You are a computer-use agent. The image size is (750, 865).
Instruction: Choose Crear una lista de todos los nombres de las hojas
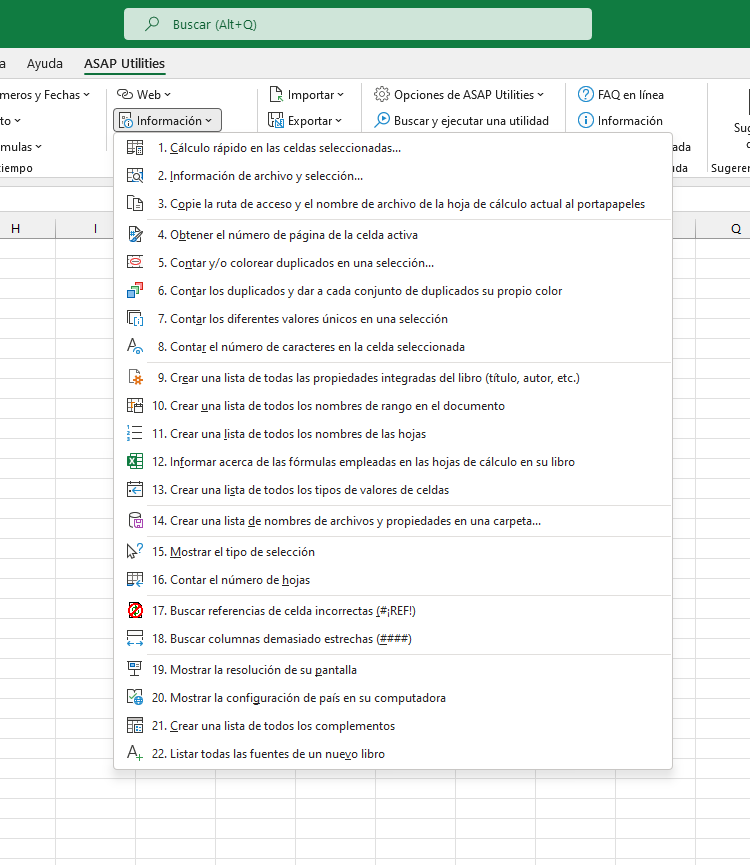393,434
